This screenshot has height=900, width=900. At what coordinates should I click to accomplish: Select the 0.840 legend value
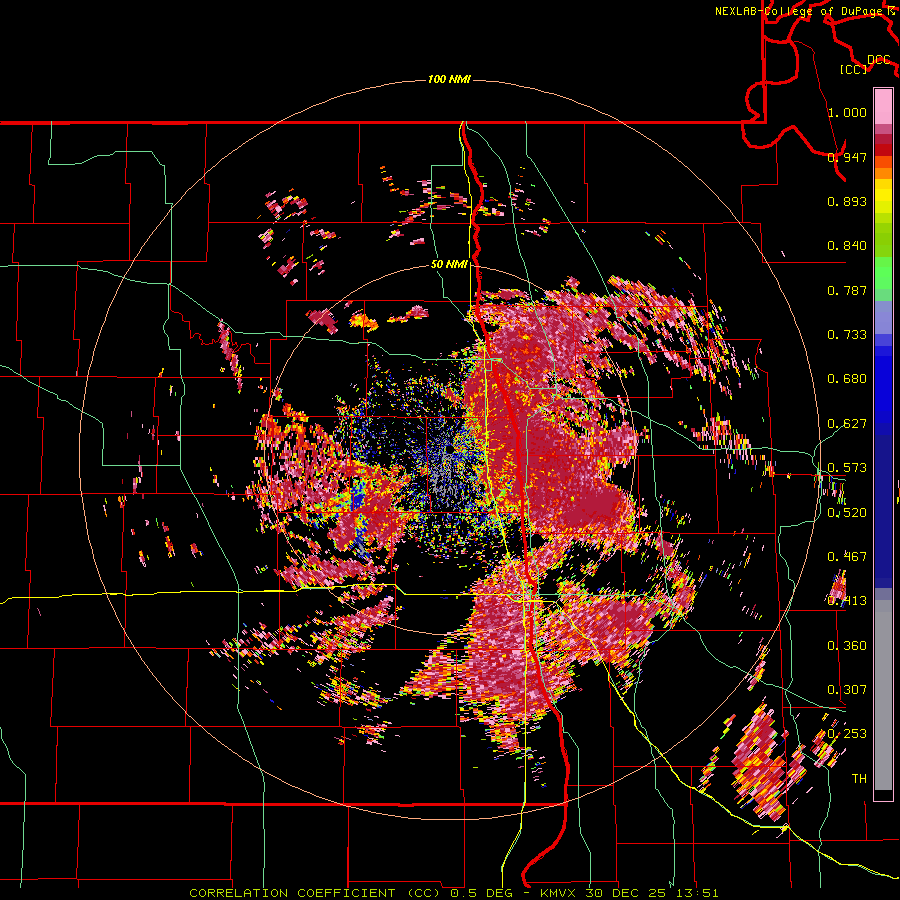(x=847, y=246)
